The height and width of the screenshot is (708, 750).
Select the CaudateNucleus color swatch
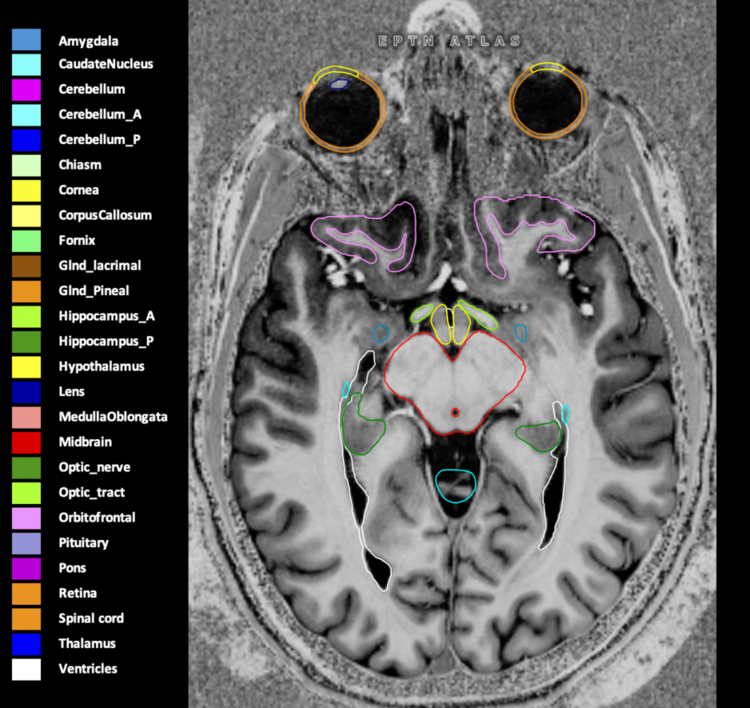point(26,65)
